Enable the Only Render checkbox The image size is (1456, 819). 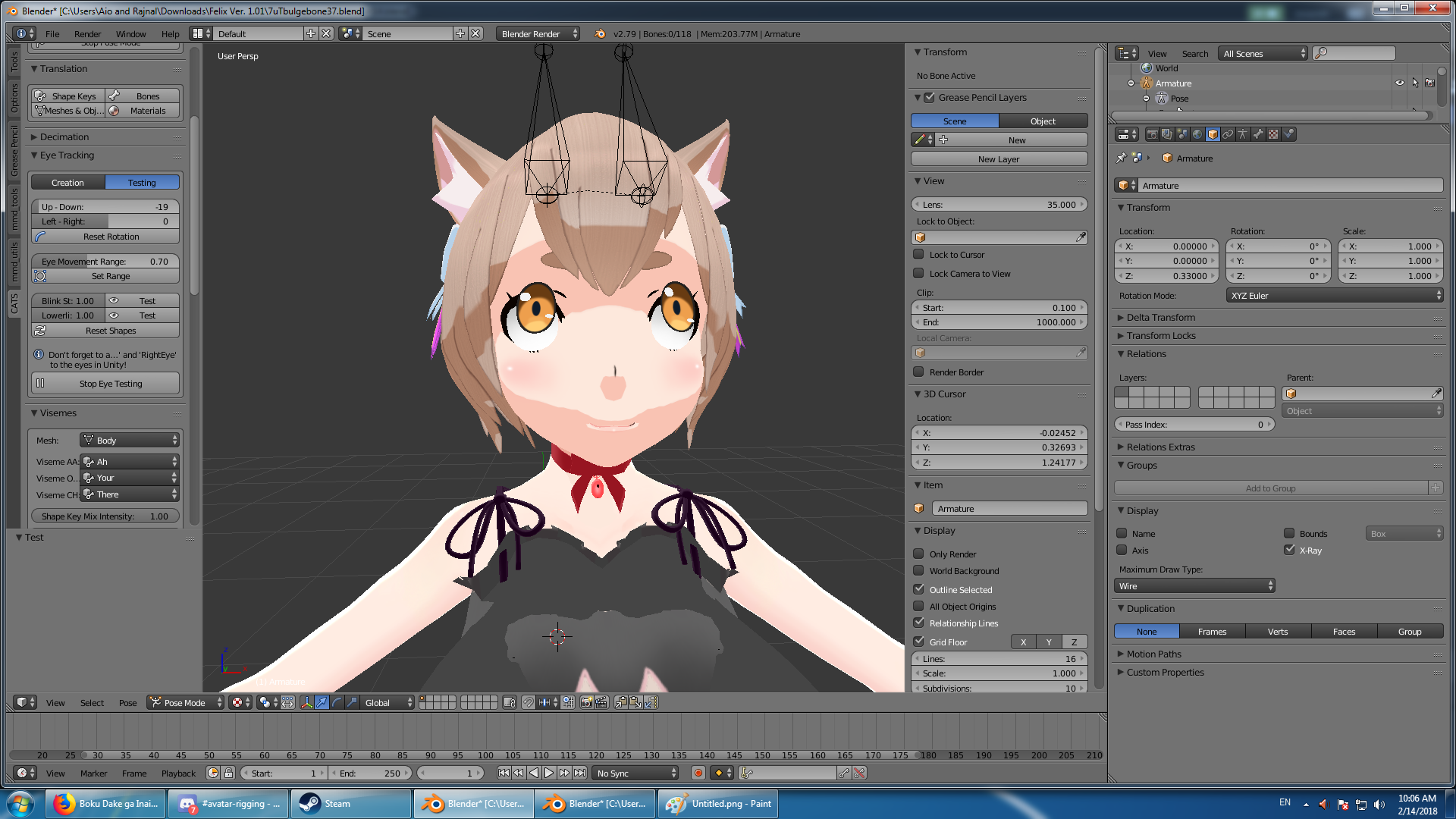[x=918, y=554]
